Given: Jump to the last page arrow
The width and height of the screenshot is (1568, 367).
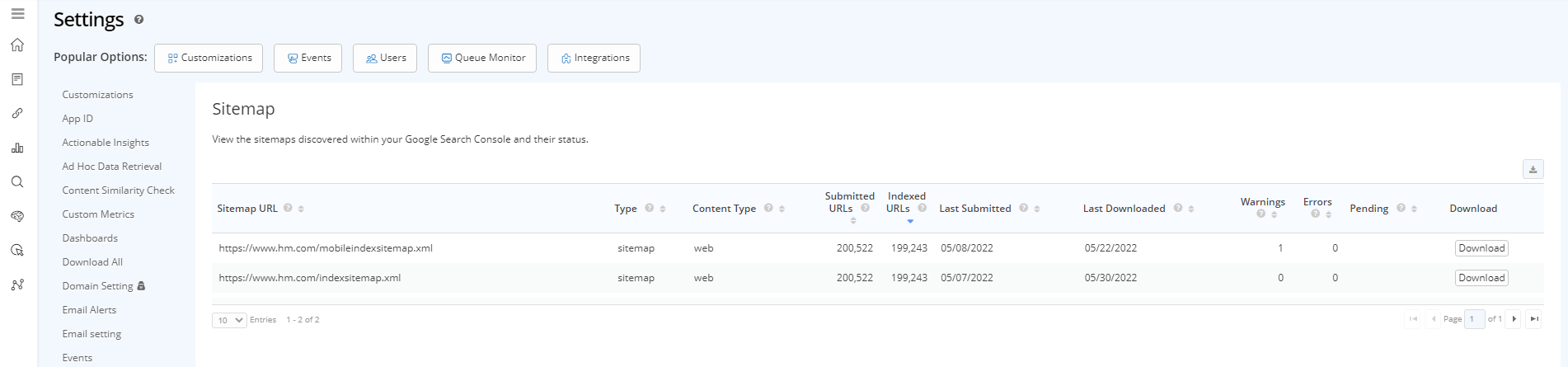Looking at the screenshot, I should click(1533, 319).
